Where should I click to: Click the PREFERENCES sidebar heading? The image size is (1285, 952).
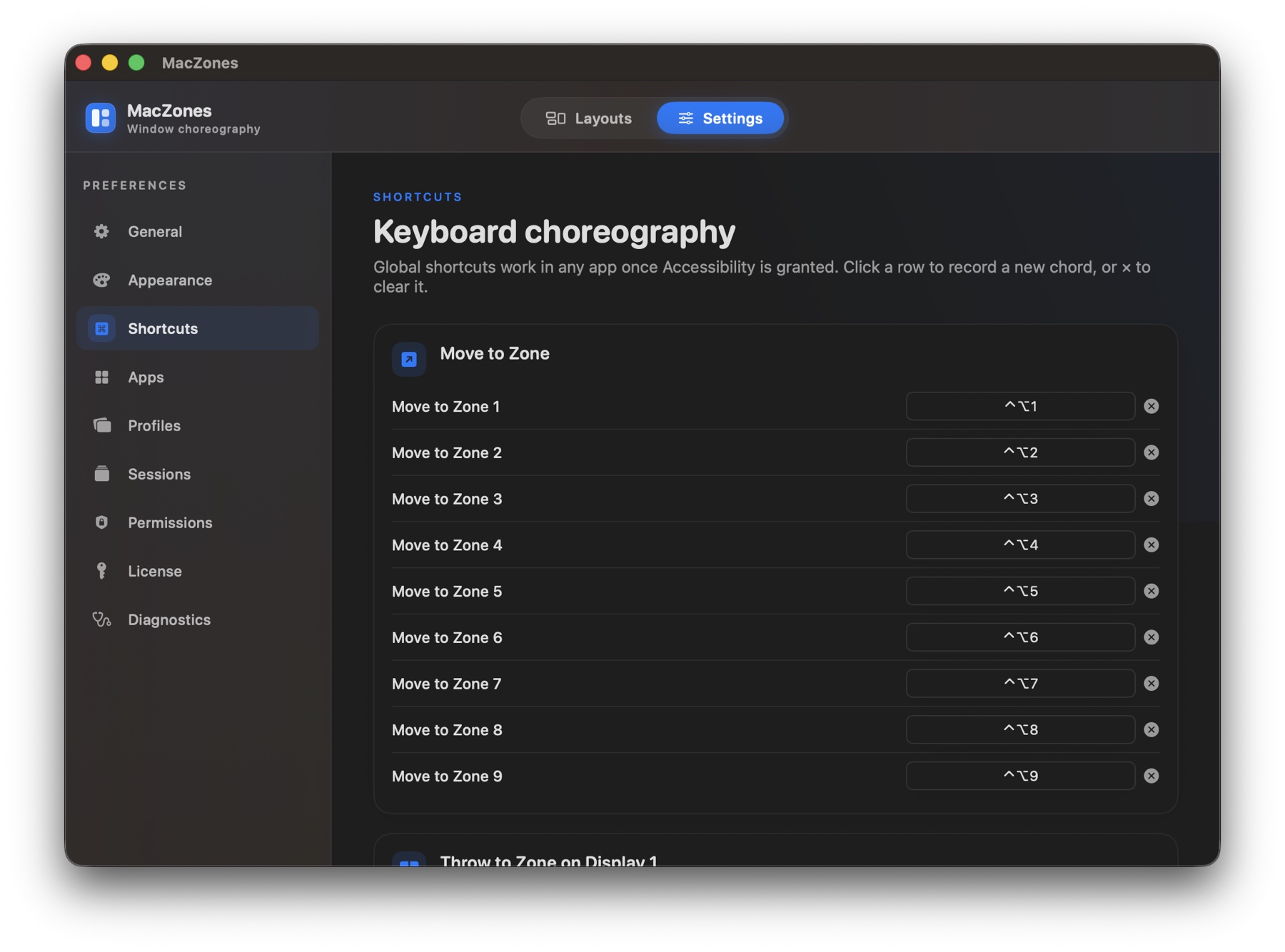135,186
